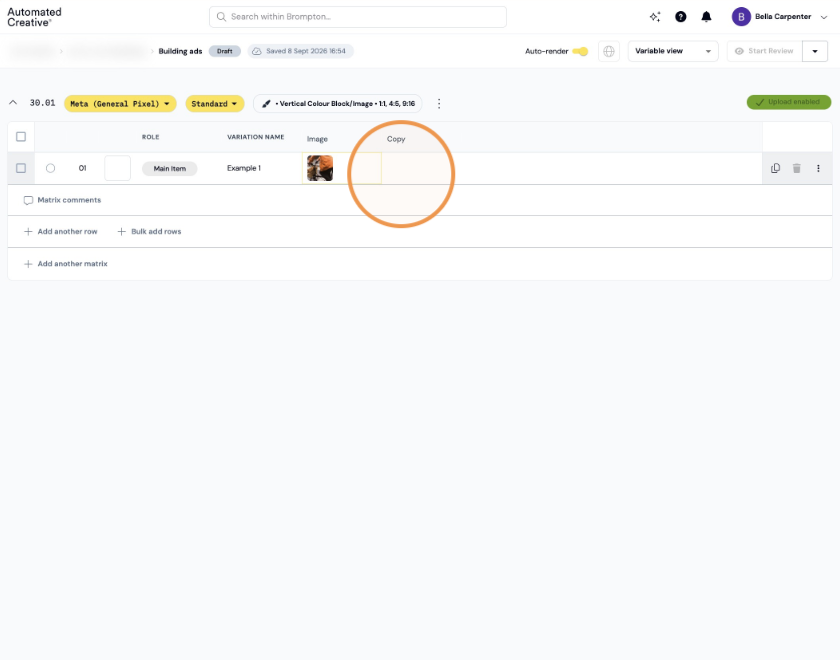This screenshot has width=840, height=660.
Task: Click the Draft status badge
Action: (x=224, y=51)
